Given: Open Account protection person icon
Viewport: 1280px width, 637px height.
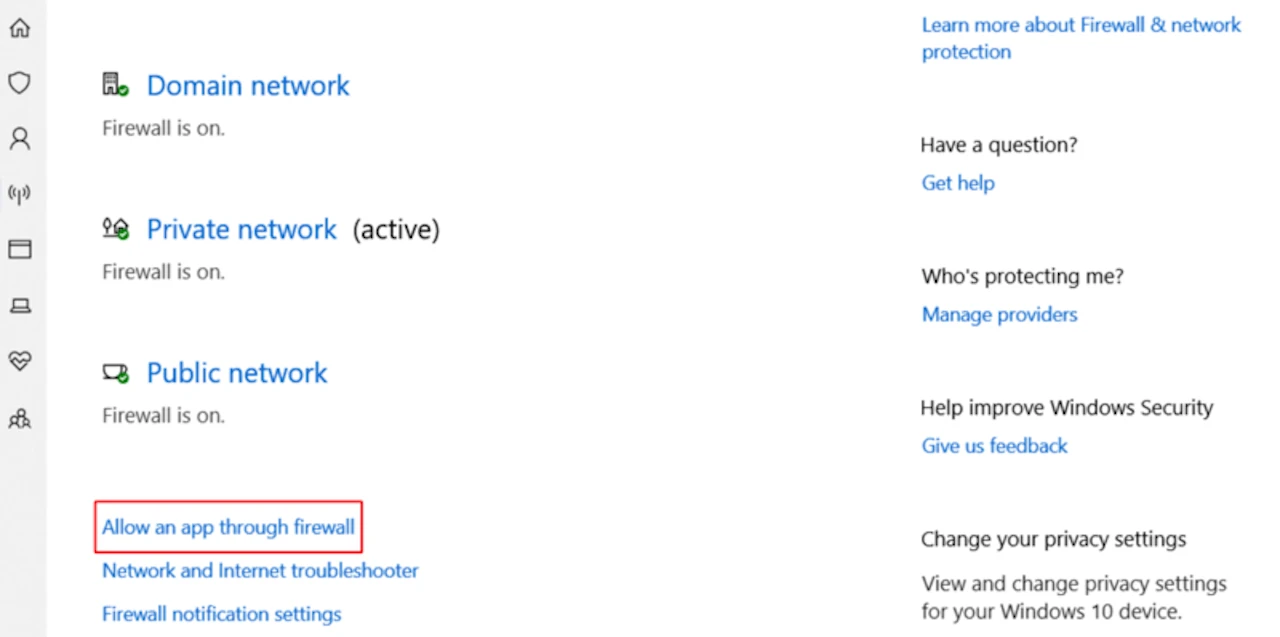Looking at the screenshot, I should point(19,138).
